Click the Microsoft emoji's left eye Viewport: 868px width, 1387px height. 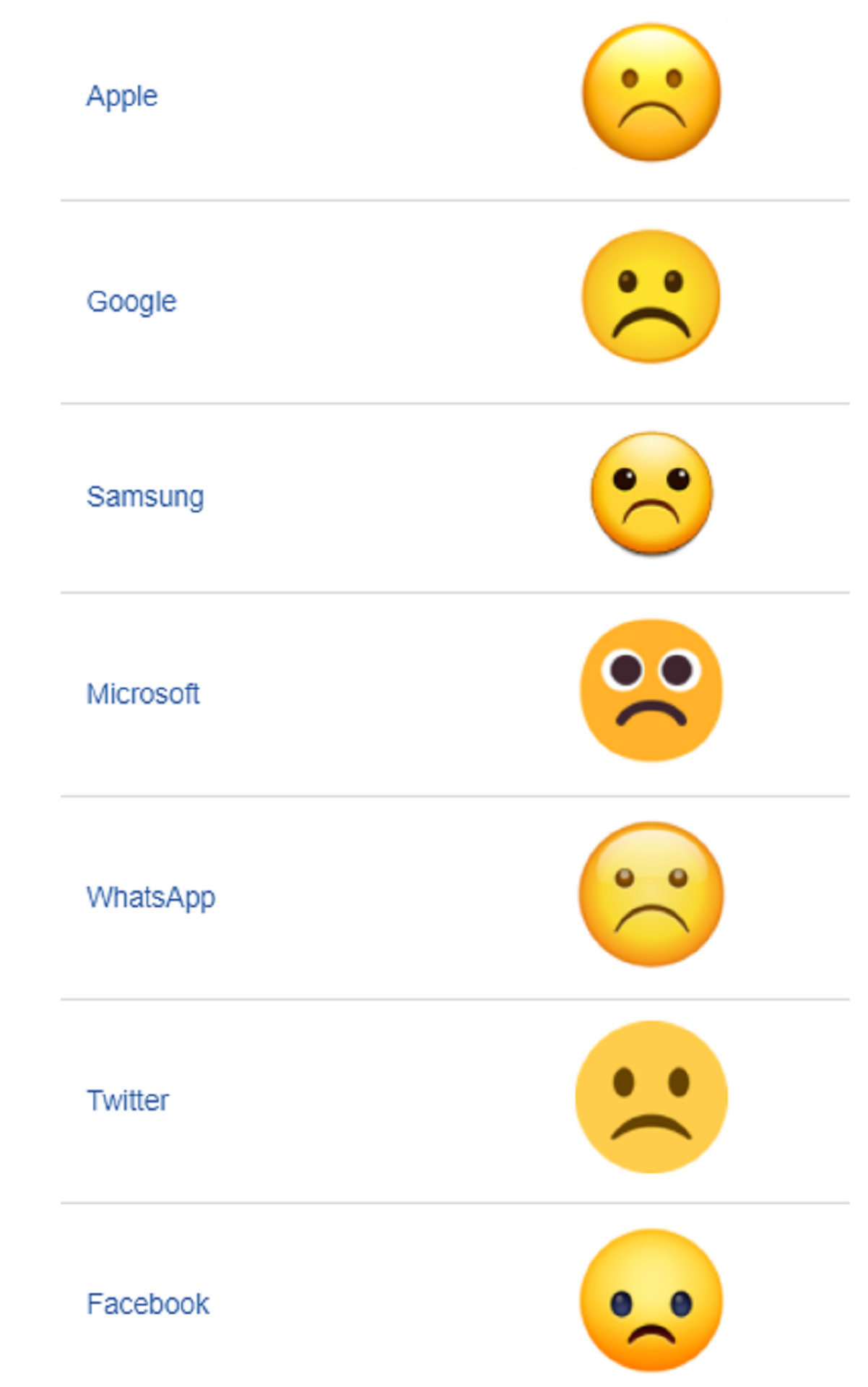[x=625, y=668]
